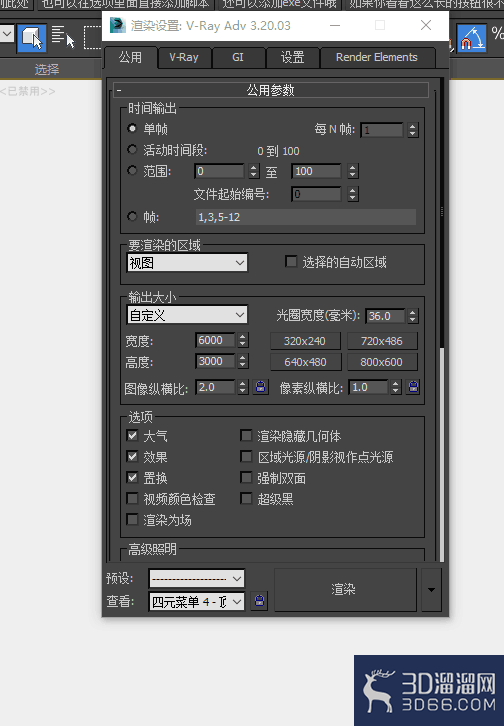
Task: Click the 320x240 preset button
Action: coord(305,341)
